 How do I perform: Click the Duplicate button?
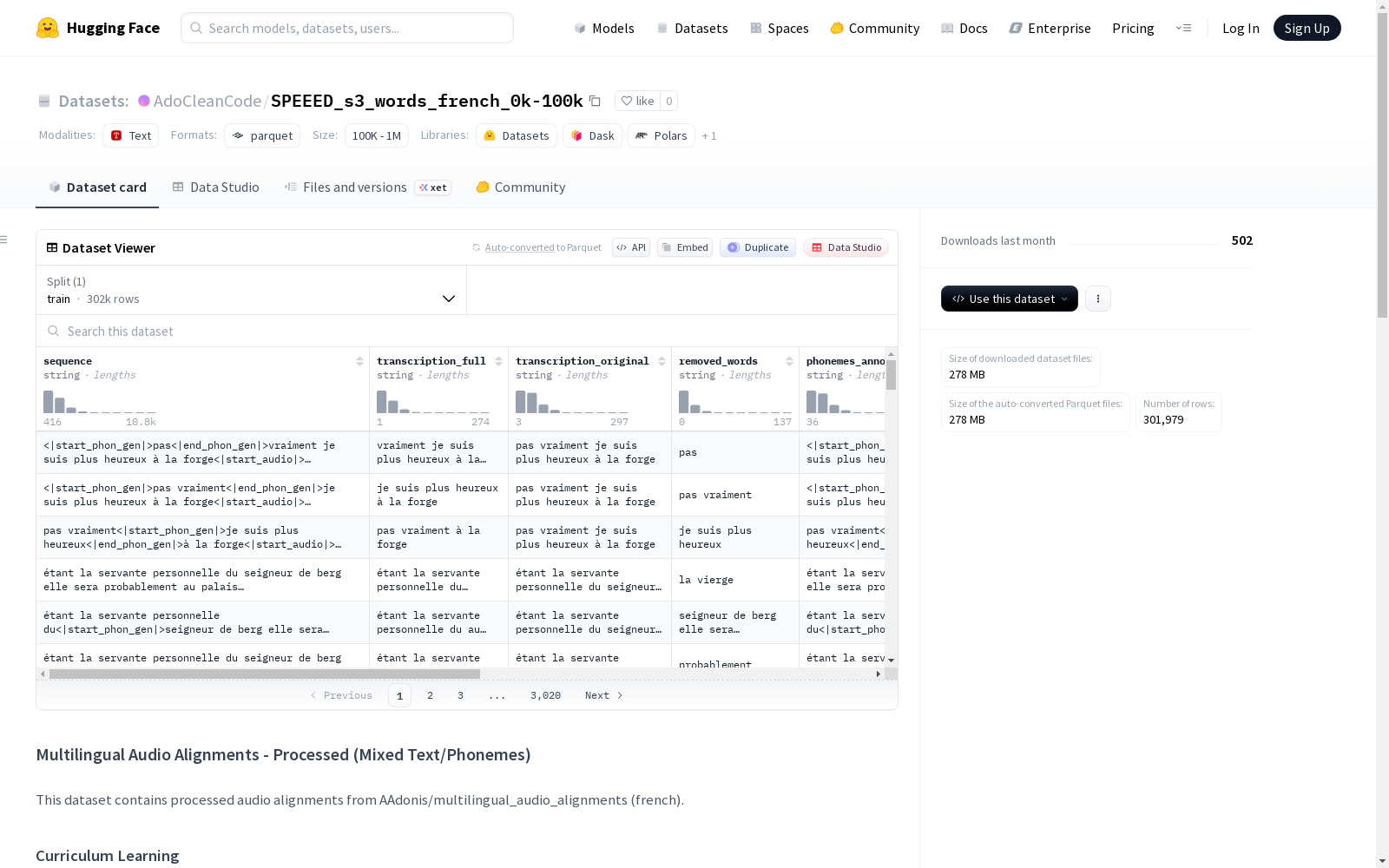[x=758, y=247]
